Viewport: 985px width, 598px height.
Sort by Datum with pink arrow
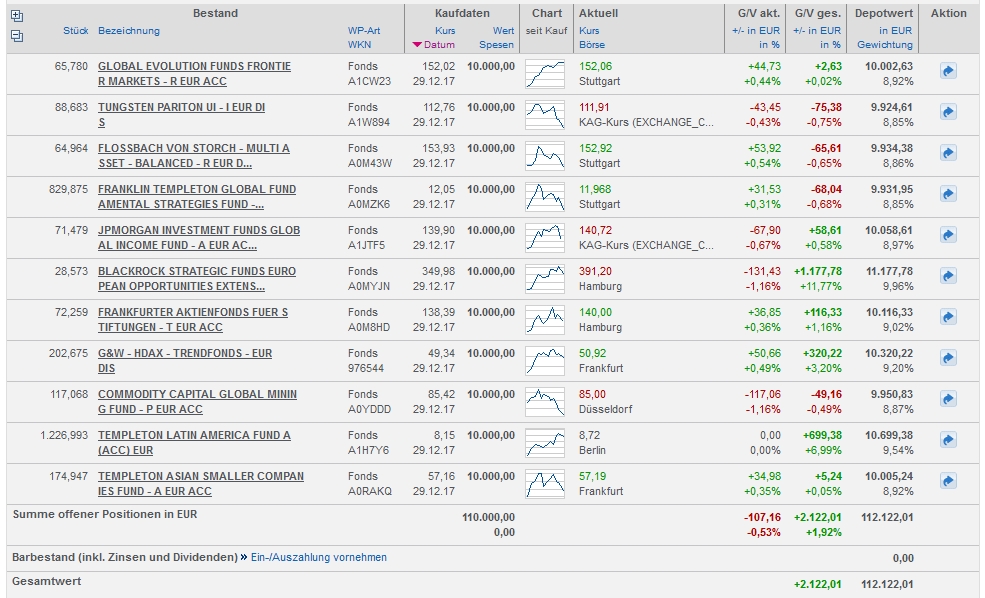tap(433, 45)
